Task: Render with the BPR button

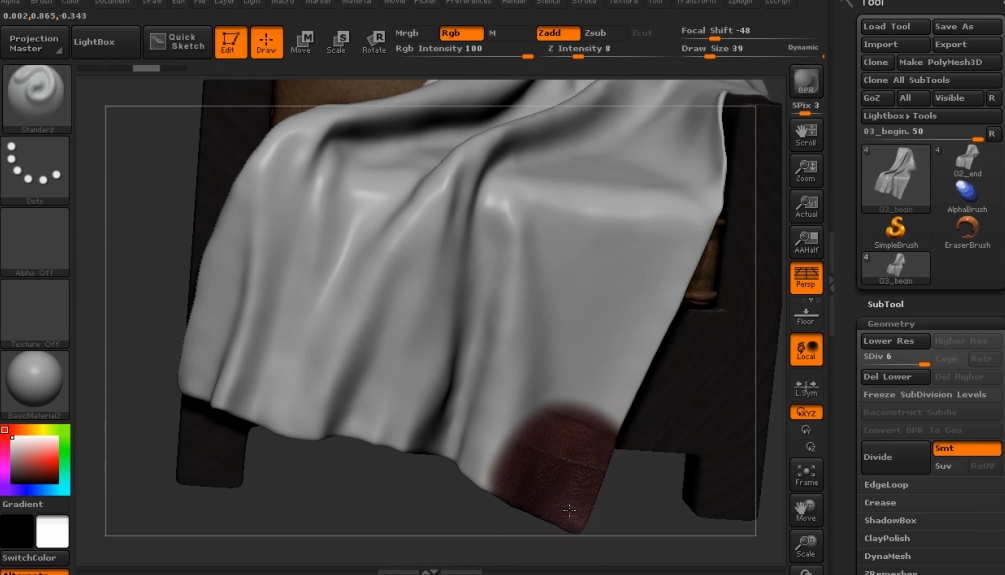Action: (806, 81)
